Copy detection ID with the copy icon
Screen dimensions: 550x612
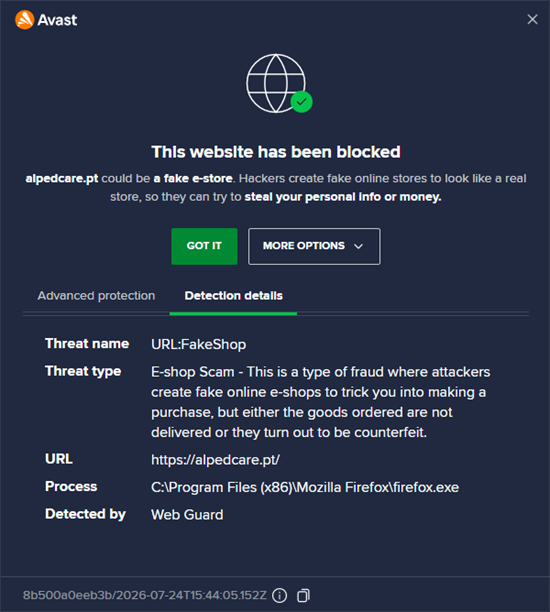(303, 595)
